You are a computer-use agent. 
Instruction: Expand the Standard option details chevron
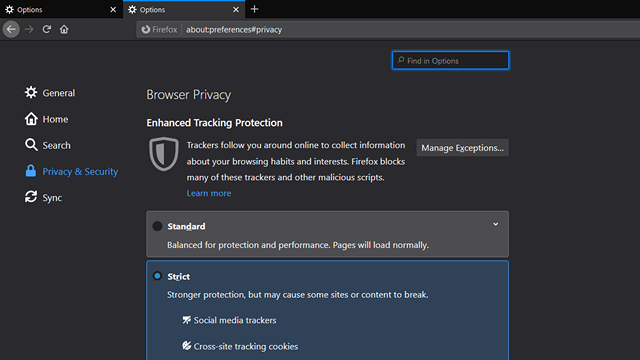pyautogui.click(x=496, y=224)
